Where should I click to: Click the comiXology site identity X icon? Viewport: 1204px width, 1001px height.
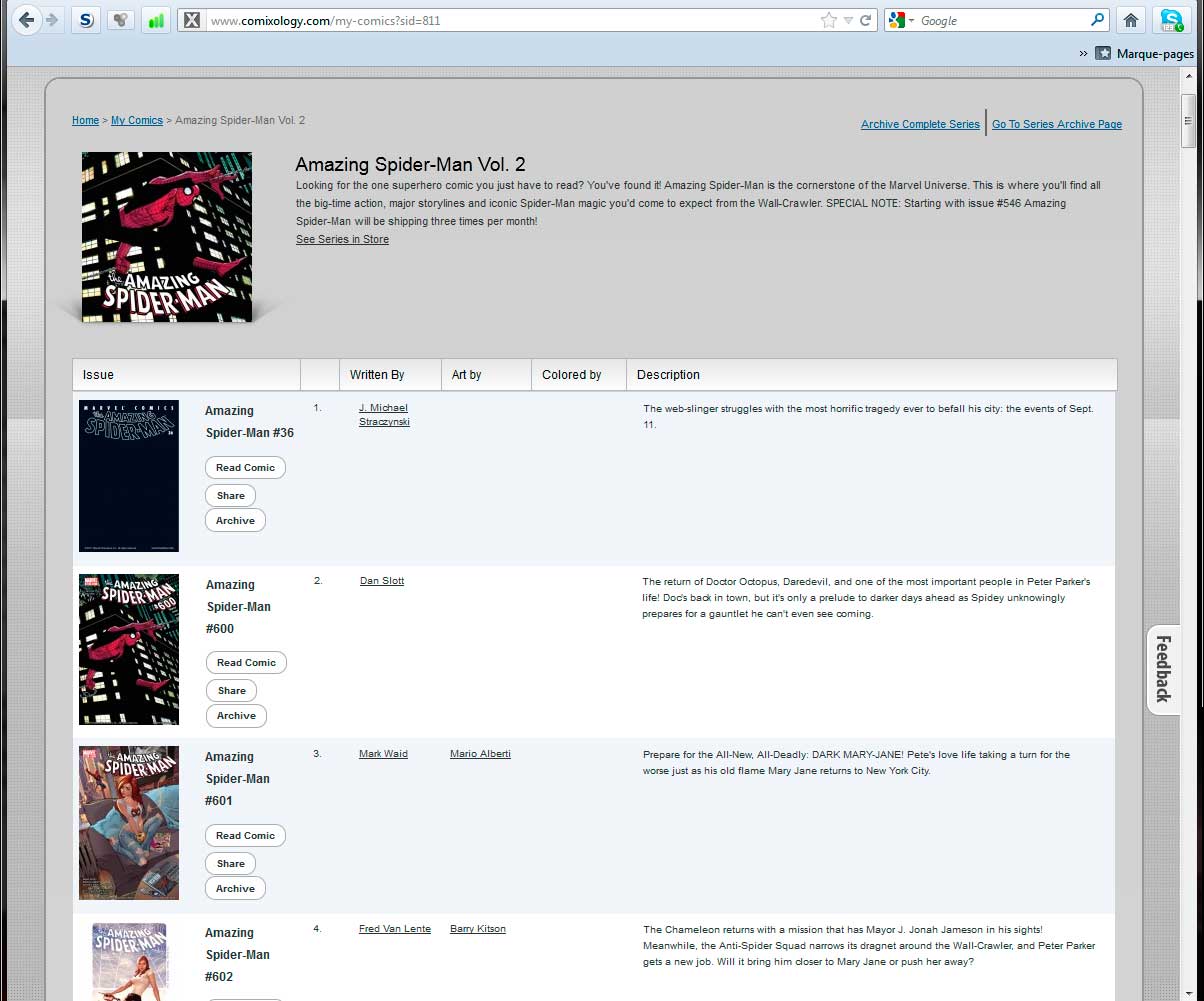tap(191, 20)
